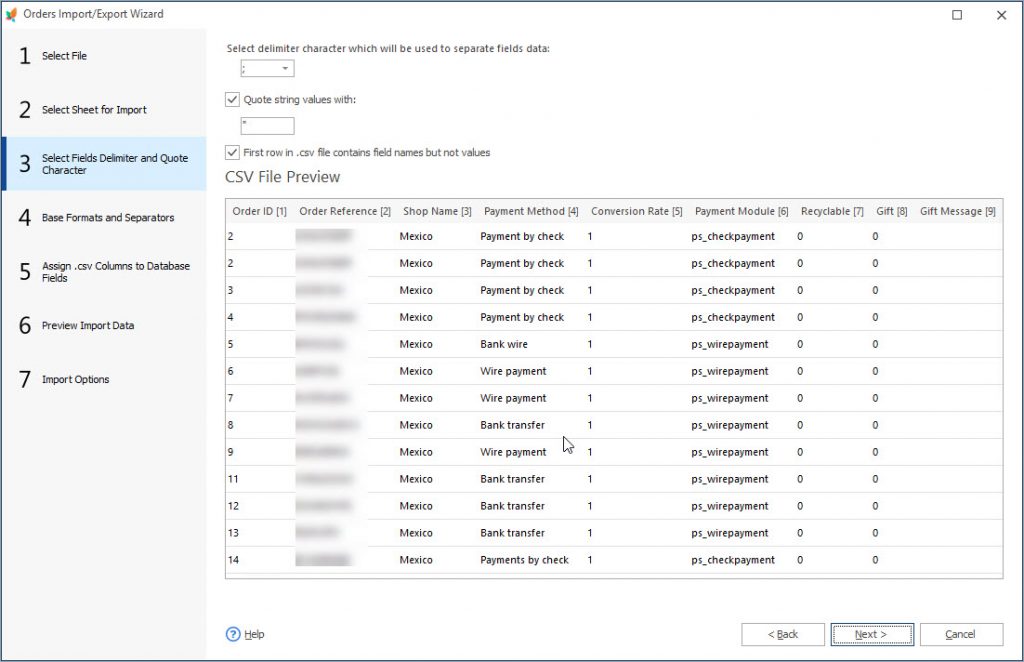This screenshot has height=662, width=1024.
Task: Click the Next button
Action: (x=871, y=633)
